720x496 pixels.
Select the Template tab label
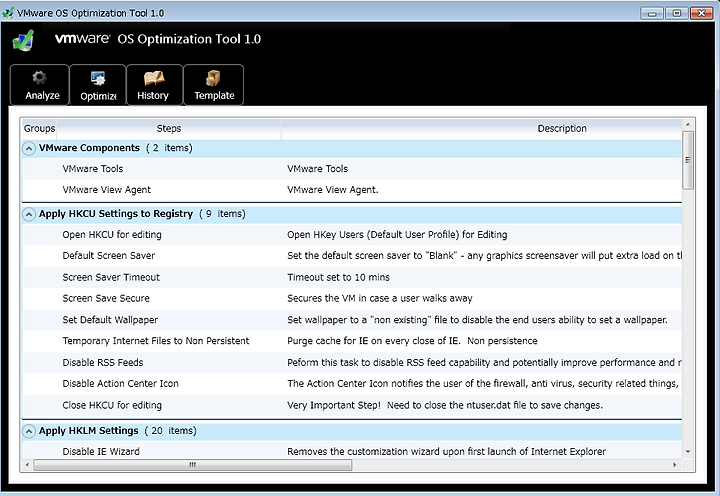click(x=214, y=96)
